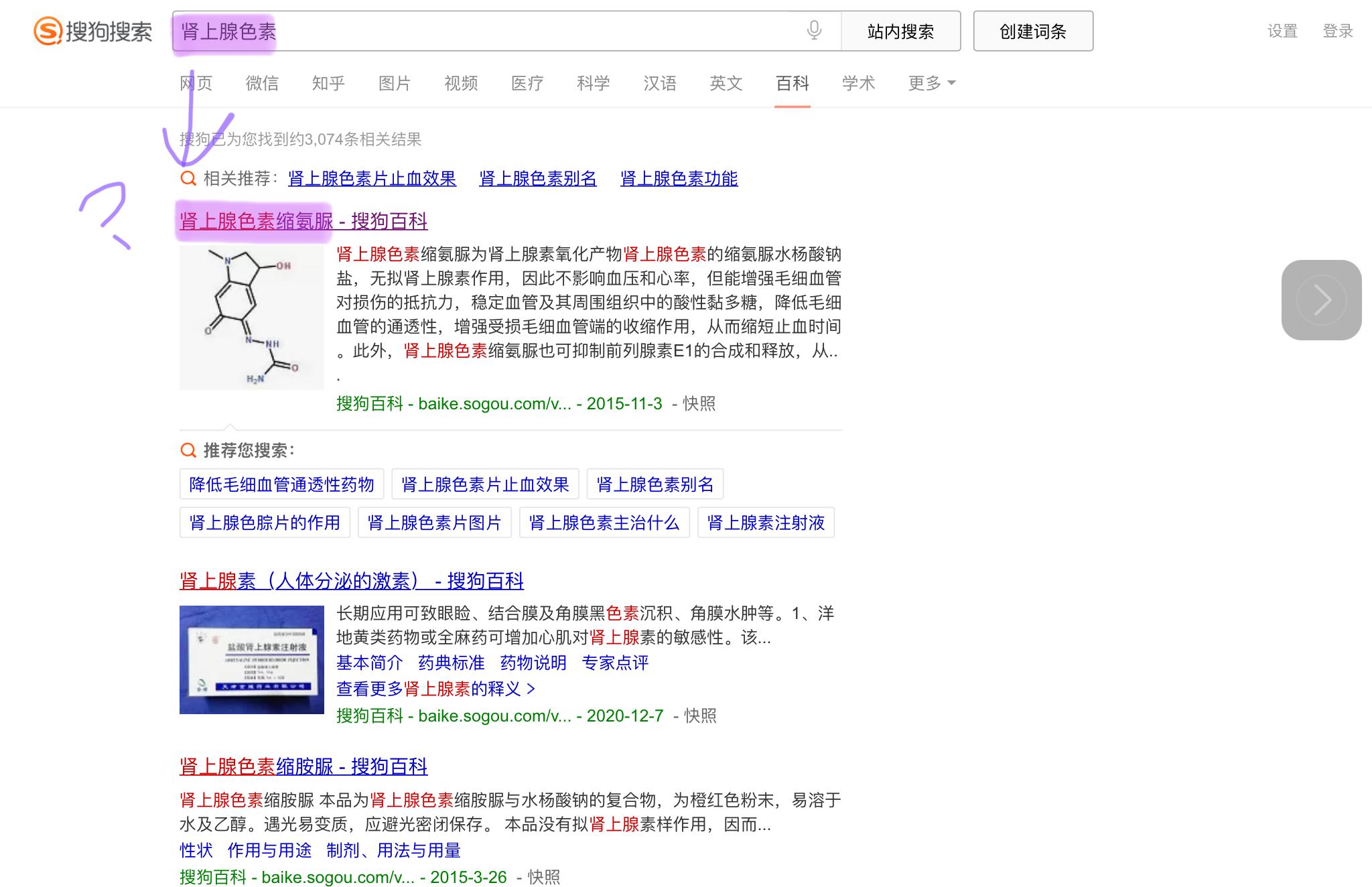Screen dimensions: 1372x887
Task: Open the 制剂、用法与用量 sublink
Action: tap(394, 851)
